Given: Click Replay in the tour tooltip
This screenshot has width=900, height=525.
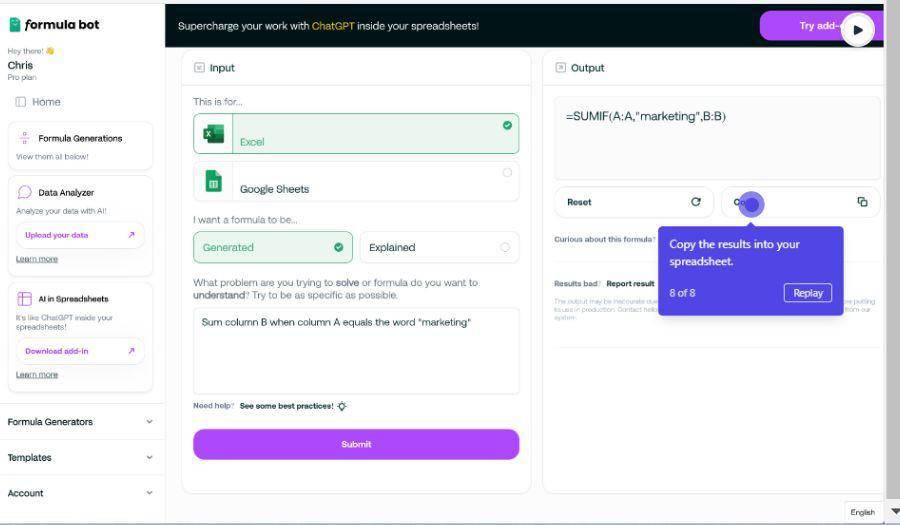Looking at the screenshot, I should pos(808,293).
